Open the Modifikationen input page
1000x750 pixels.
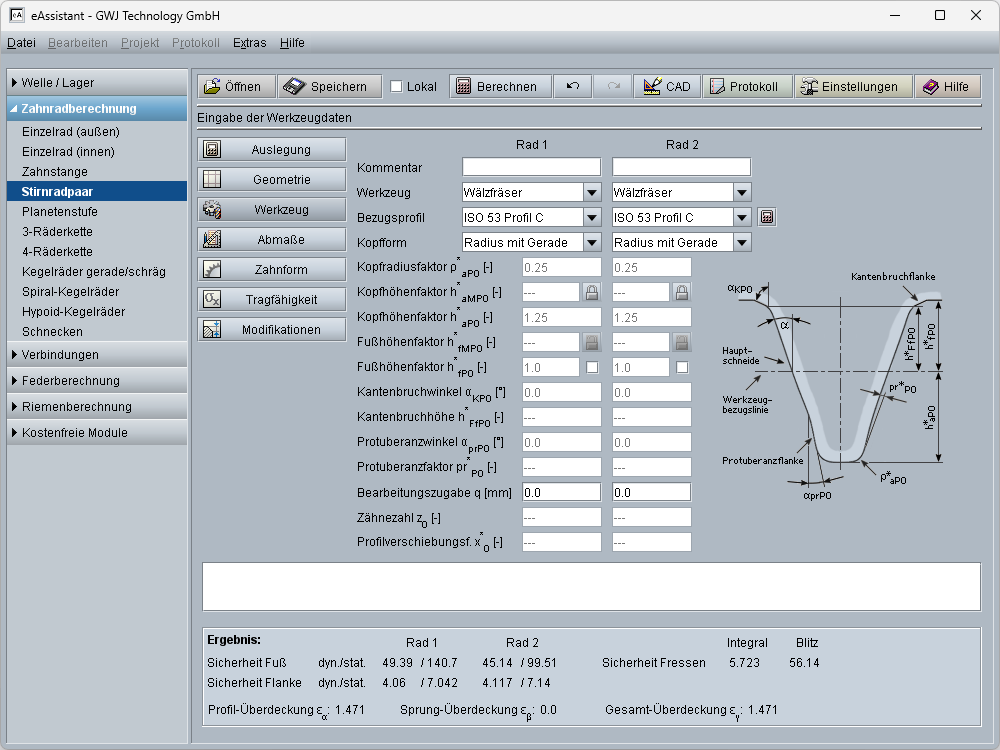coord(271,330)
